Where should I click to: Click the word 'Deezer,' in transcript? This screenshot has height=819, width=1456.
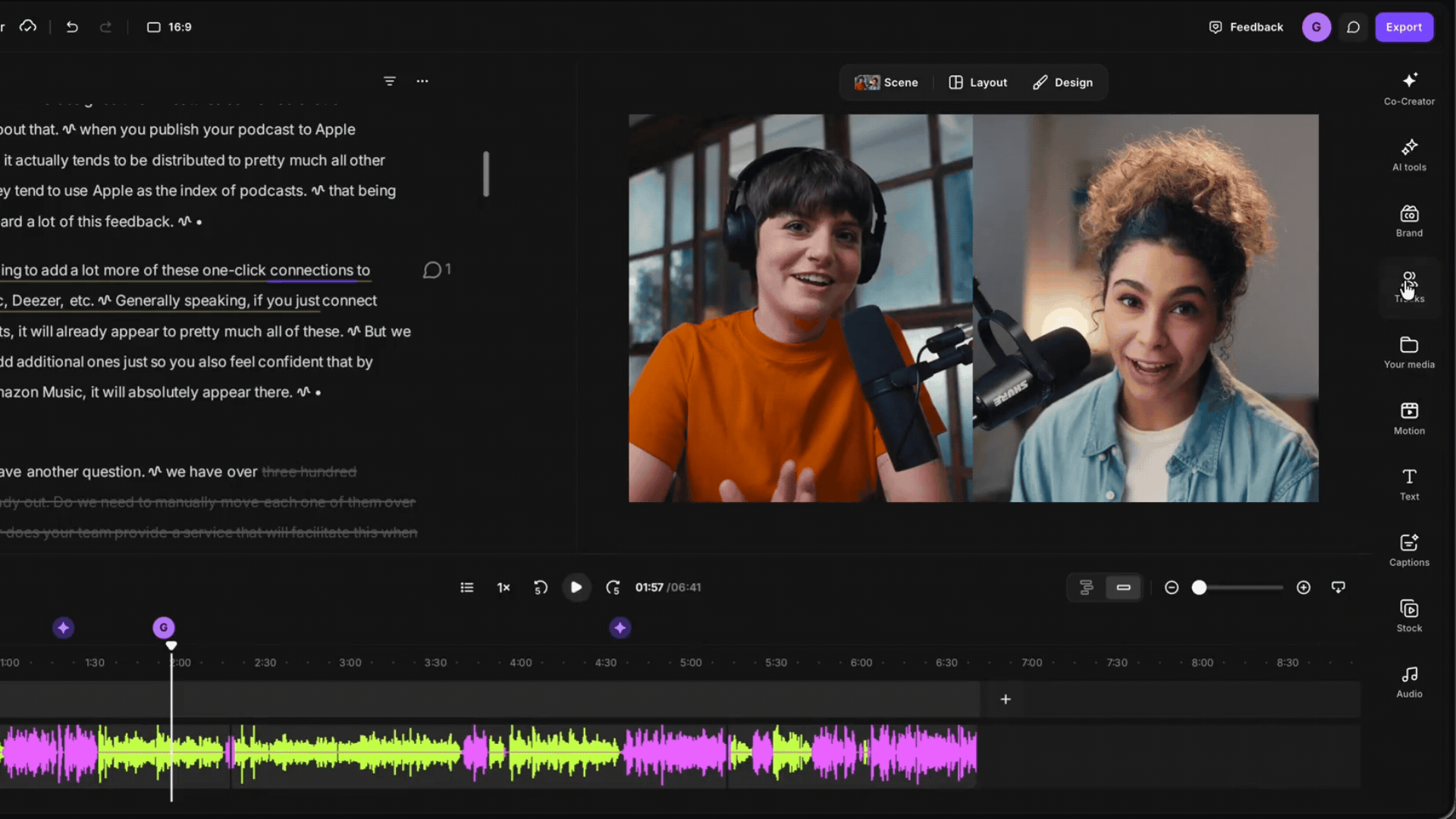[37, 301]
